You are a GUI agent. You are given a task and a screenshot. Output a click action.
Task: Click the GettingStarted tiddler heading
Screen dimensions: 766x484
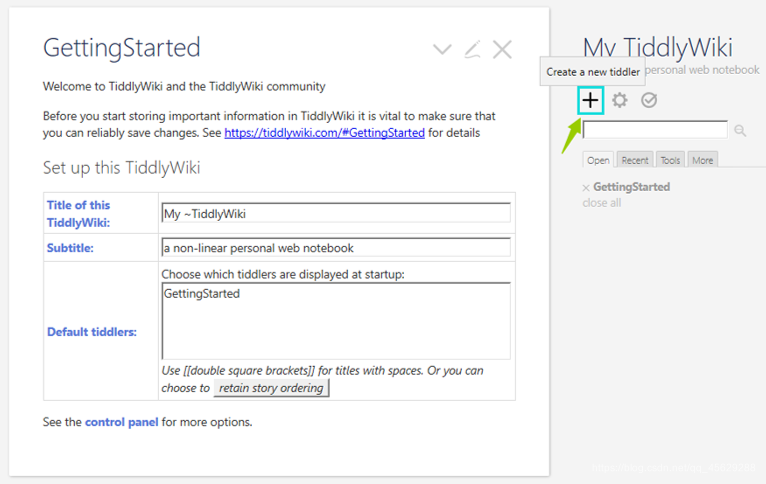[122, 48]
